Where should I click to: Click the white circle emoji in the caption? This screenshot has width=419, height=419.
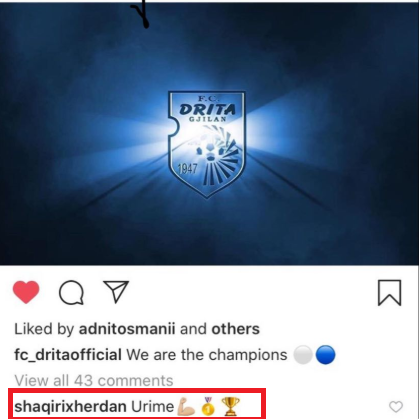click(x=303, y=355)
